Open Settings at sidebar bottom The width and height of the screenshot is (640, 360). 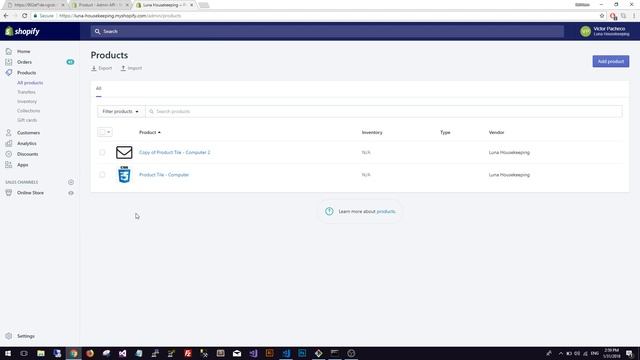click(x=26, y=336)
